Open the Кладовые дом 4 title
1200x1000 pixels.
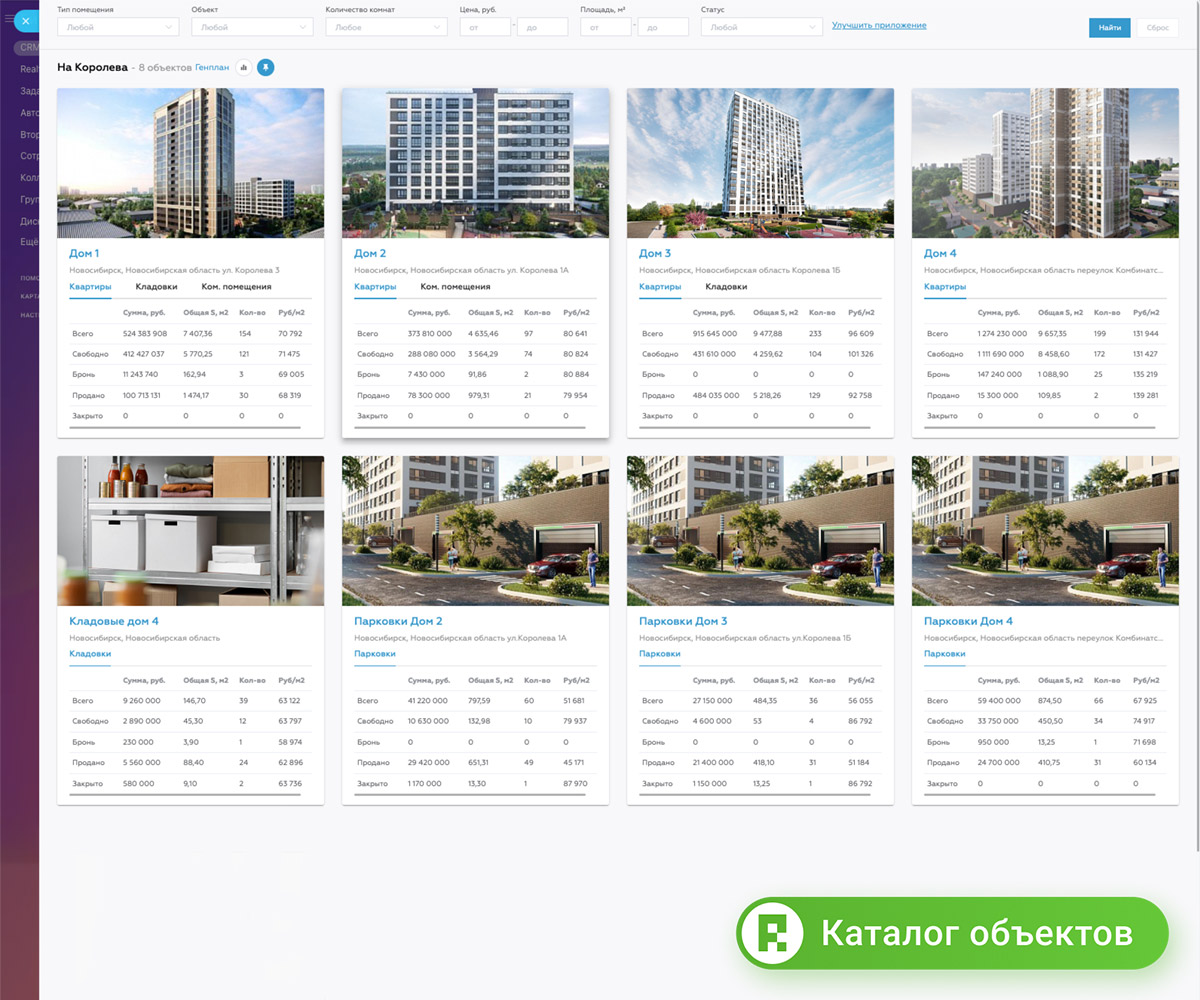pyautogui.click(x=114, y=621)
